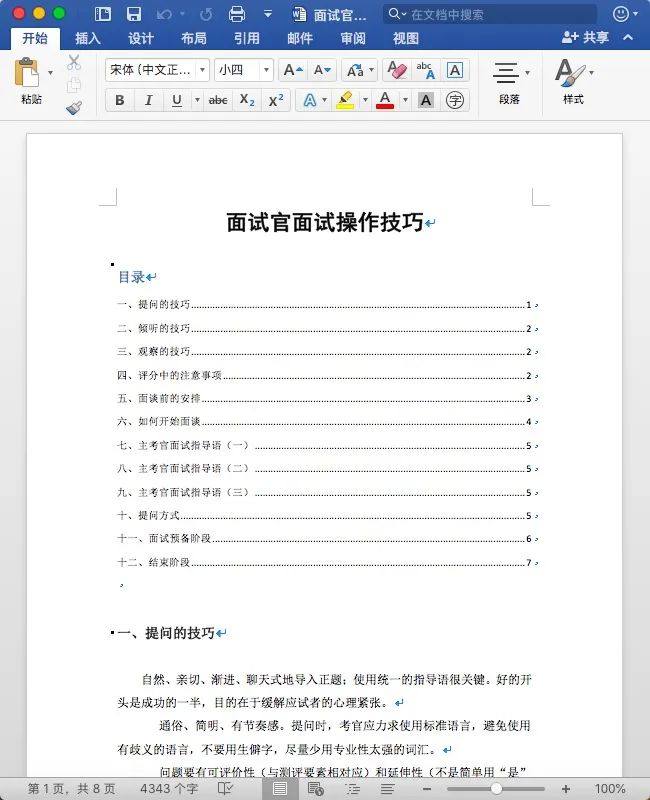Click zoom in plus button
650x800 pixels.
[566, 789]
